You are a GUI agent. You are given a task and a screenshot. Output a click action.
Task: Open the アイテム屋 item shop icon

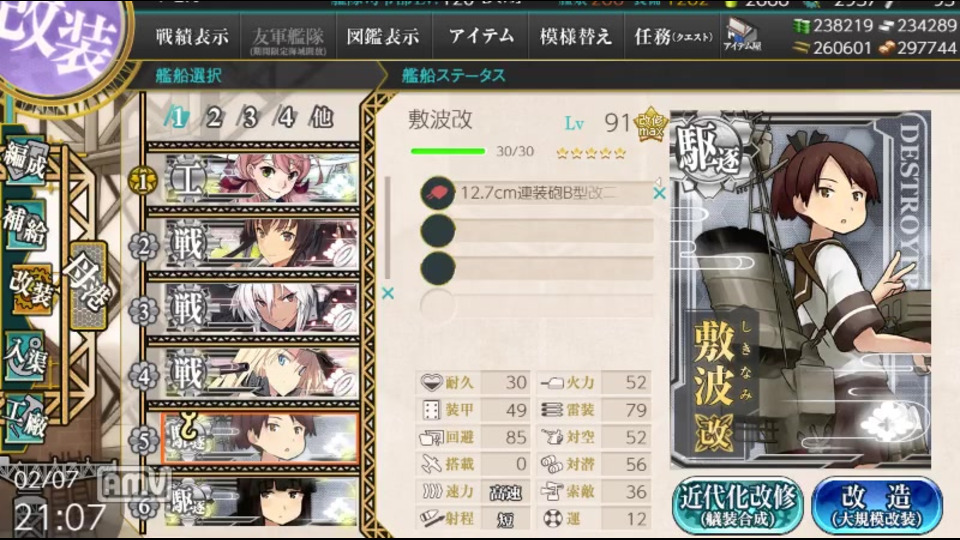coord(741,35)
